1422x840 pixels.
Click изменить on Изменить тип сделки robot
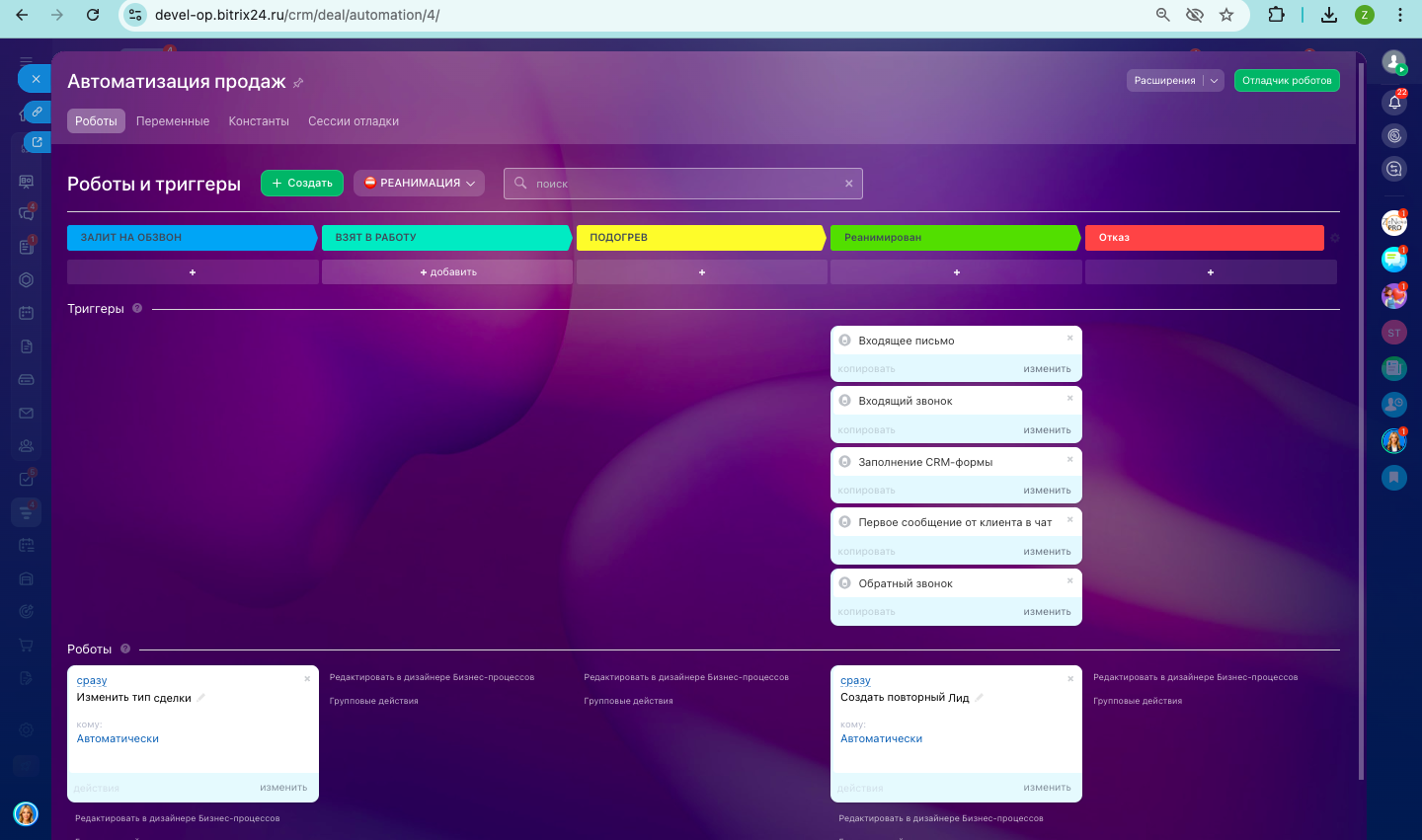(283, 788)
